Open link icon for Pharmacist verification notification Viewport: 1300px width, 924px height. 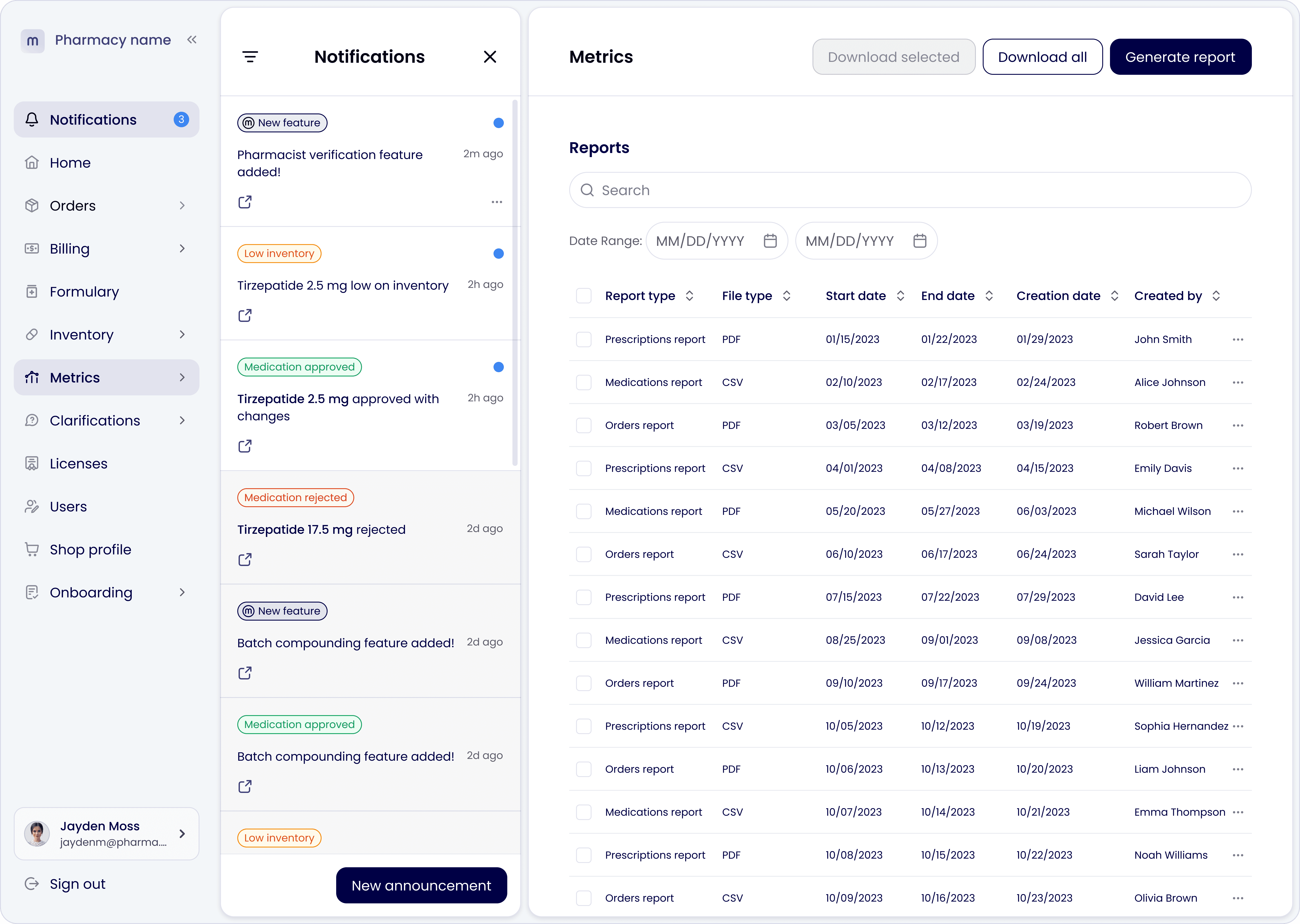coord(245,202)
